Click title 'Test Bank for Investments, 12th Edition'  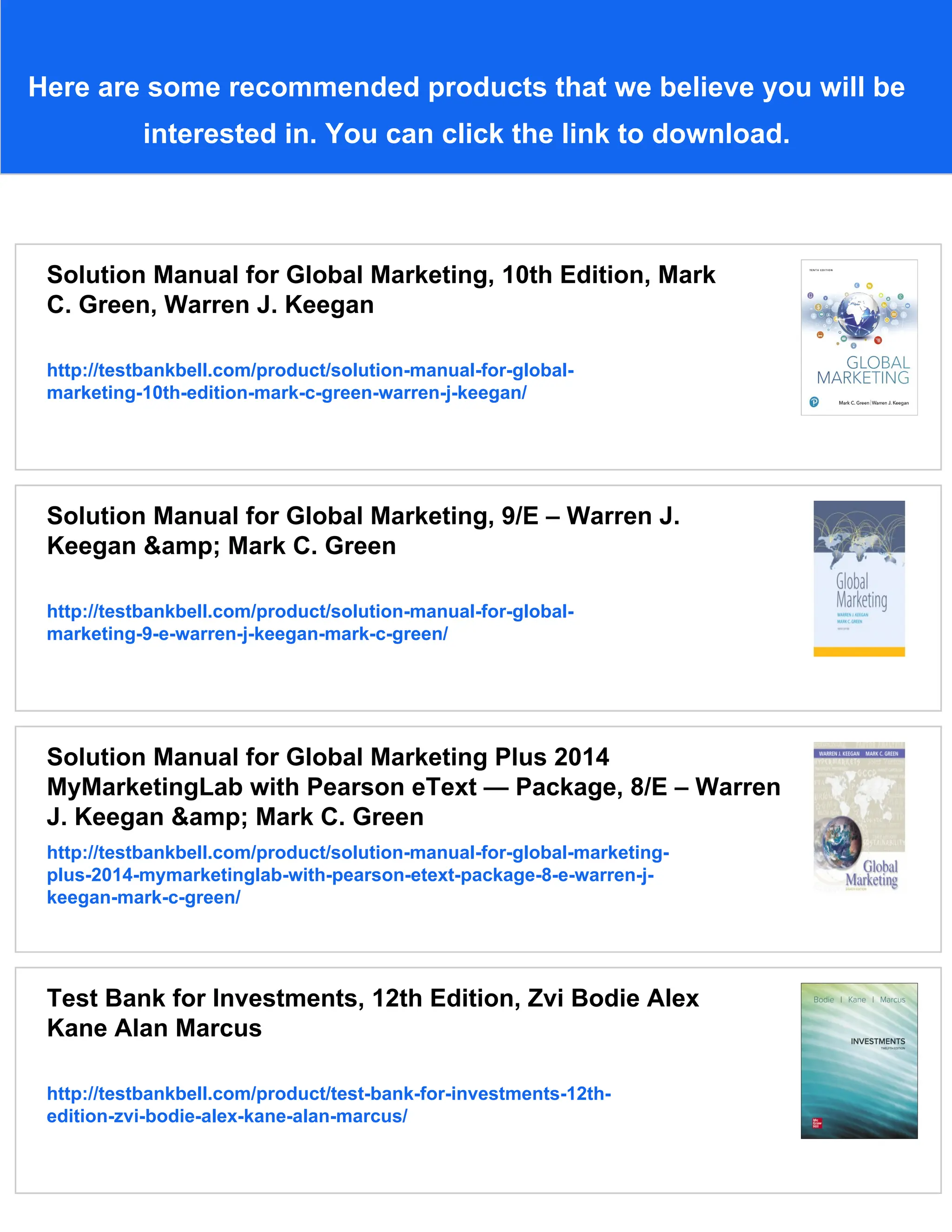[373, 1013]
